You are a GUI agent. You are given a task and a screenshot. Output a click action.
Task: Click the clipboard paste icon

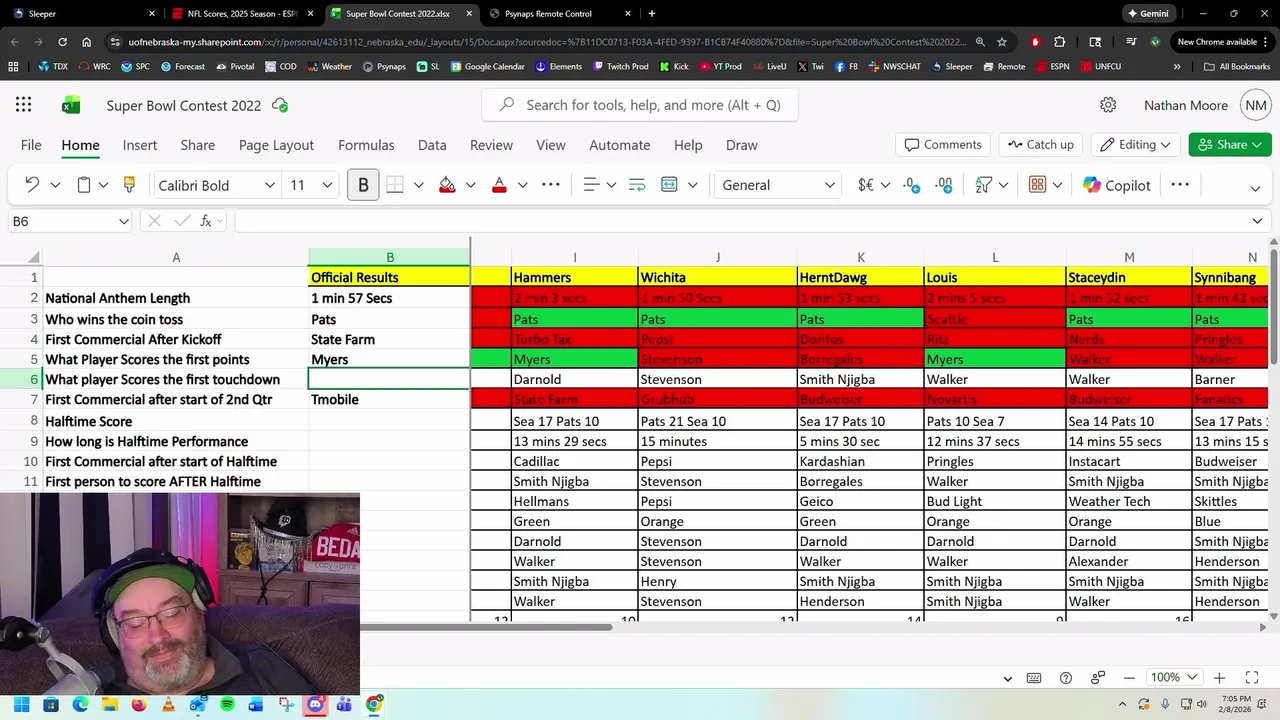click(x=84, y=185)
